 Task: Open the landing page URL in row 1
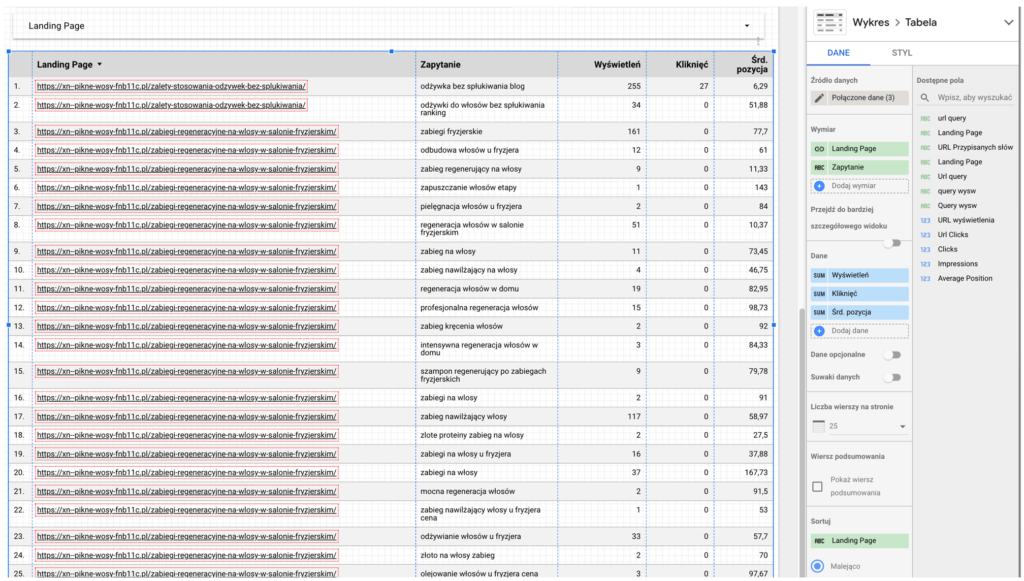171,86
